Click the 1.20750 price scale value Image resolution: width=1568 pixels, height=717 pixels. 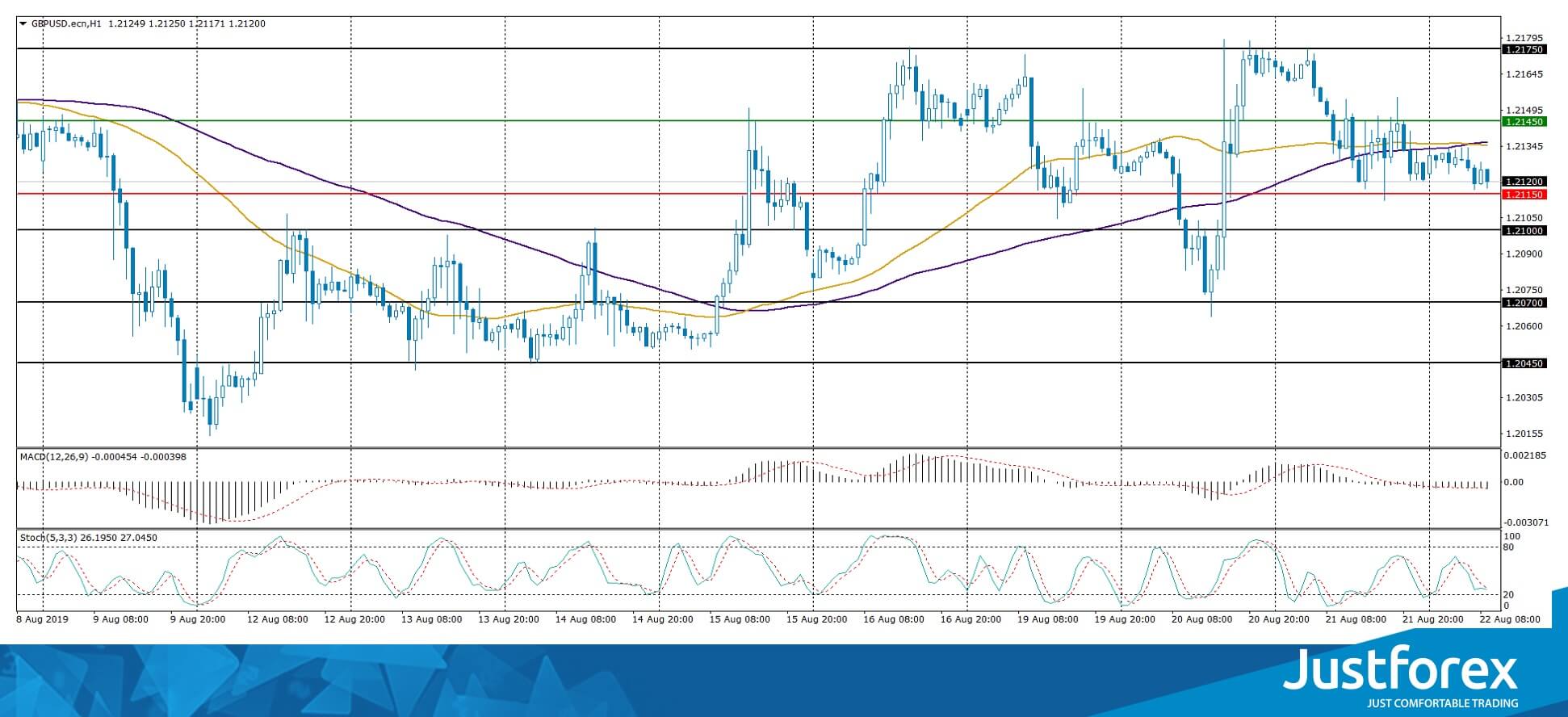(x=1524, y=290)
